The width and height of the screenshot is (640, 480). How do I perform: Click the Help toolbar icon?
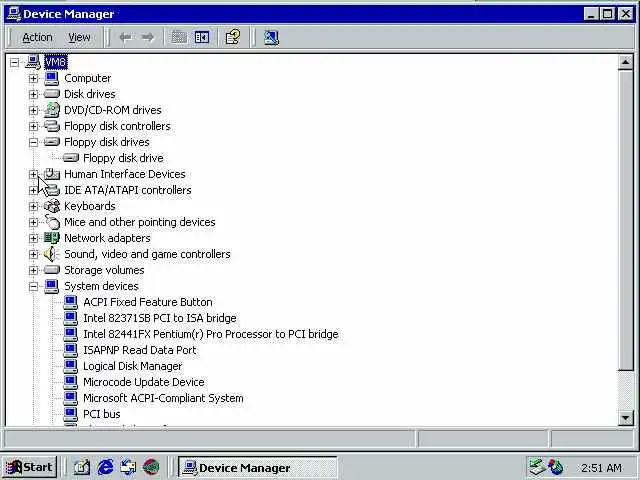tap(233, 38)
